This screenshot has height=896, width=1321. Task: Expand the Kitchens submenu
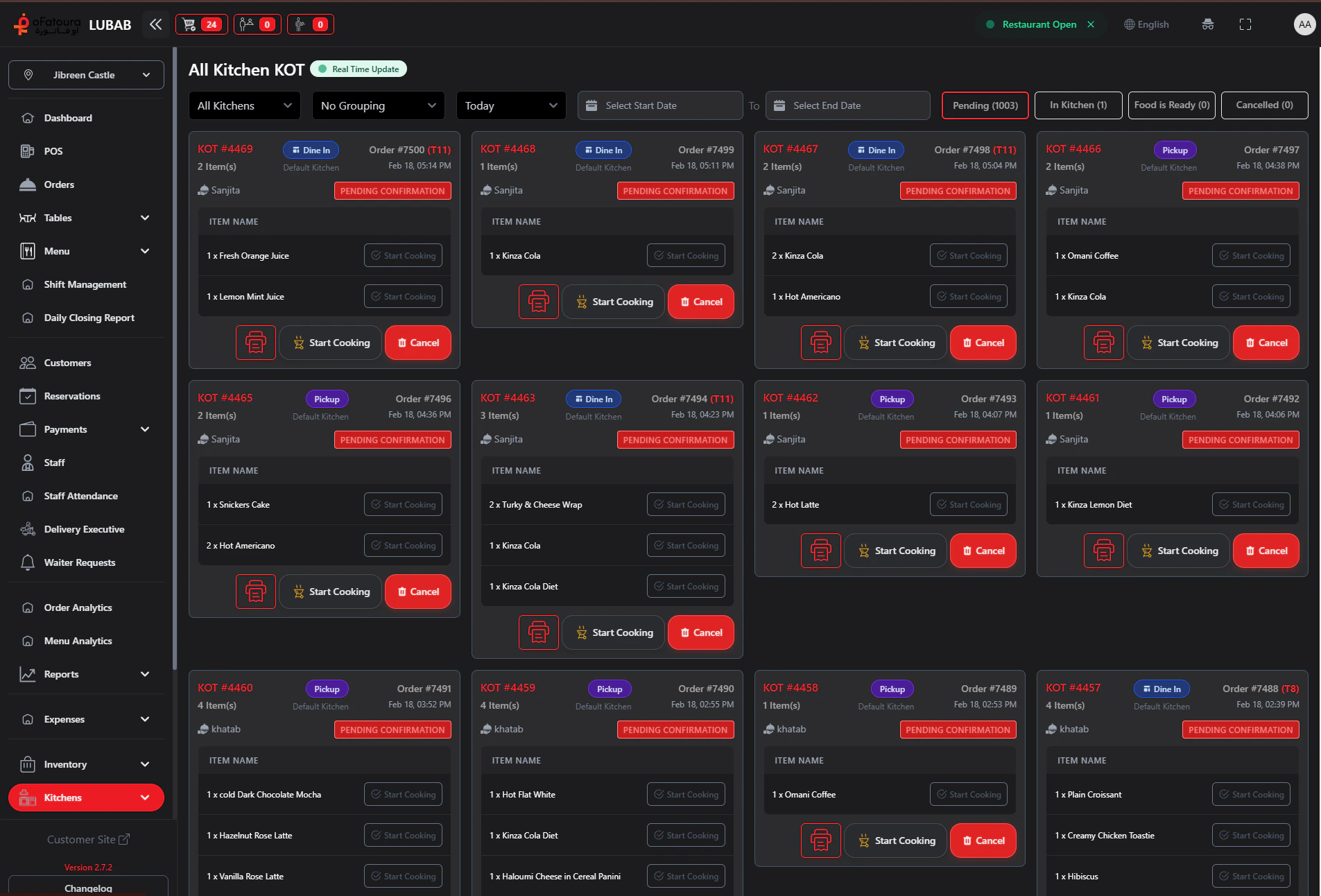click(86, 798)
